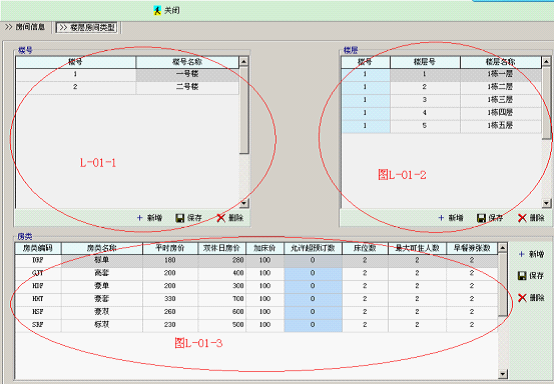This screenshot has height=384, width=554.
Task: Click the 楼号 list scrollbar thumb
Action: (244, 110)
